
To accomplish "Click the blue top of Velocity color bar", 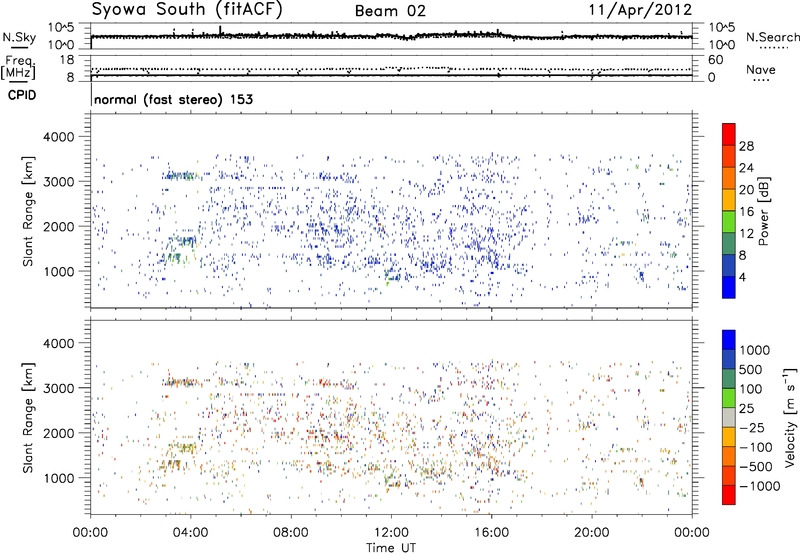I will 729,340.
